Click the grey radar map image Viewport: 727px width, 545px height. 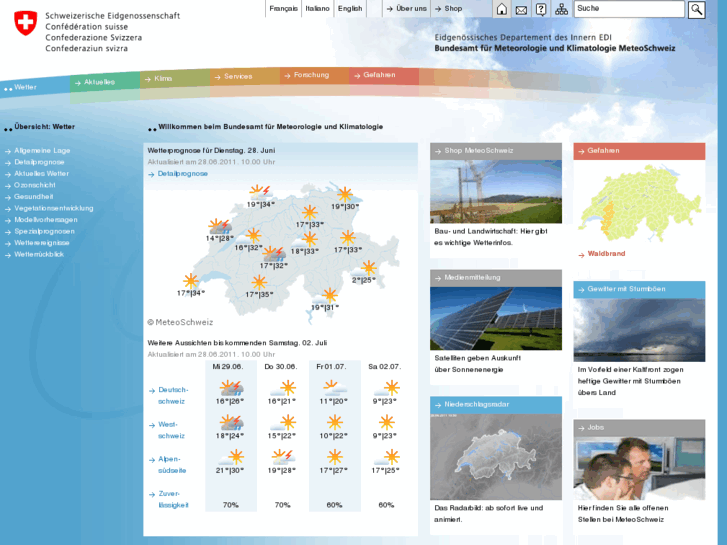(496, 456)
